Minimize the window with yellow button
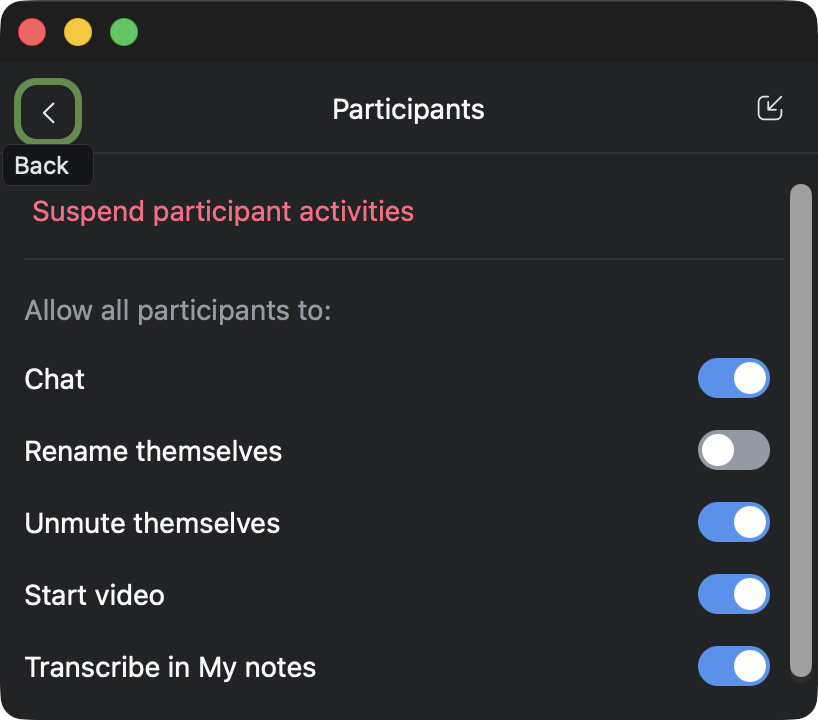Screen dimensions: 818x720 tap(78, 32)
